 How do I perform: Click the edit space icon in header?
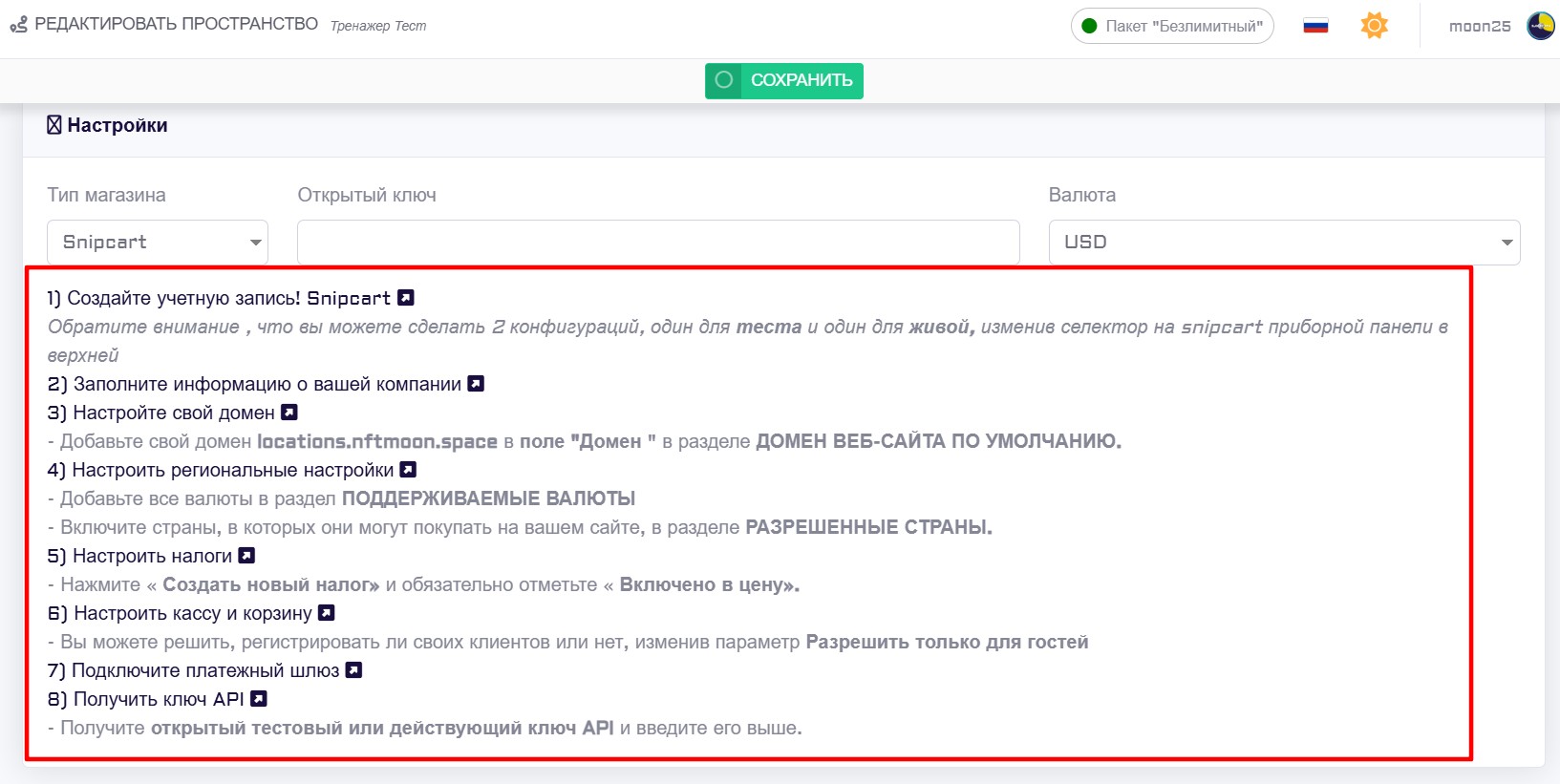18,25
